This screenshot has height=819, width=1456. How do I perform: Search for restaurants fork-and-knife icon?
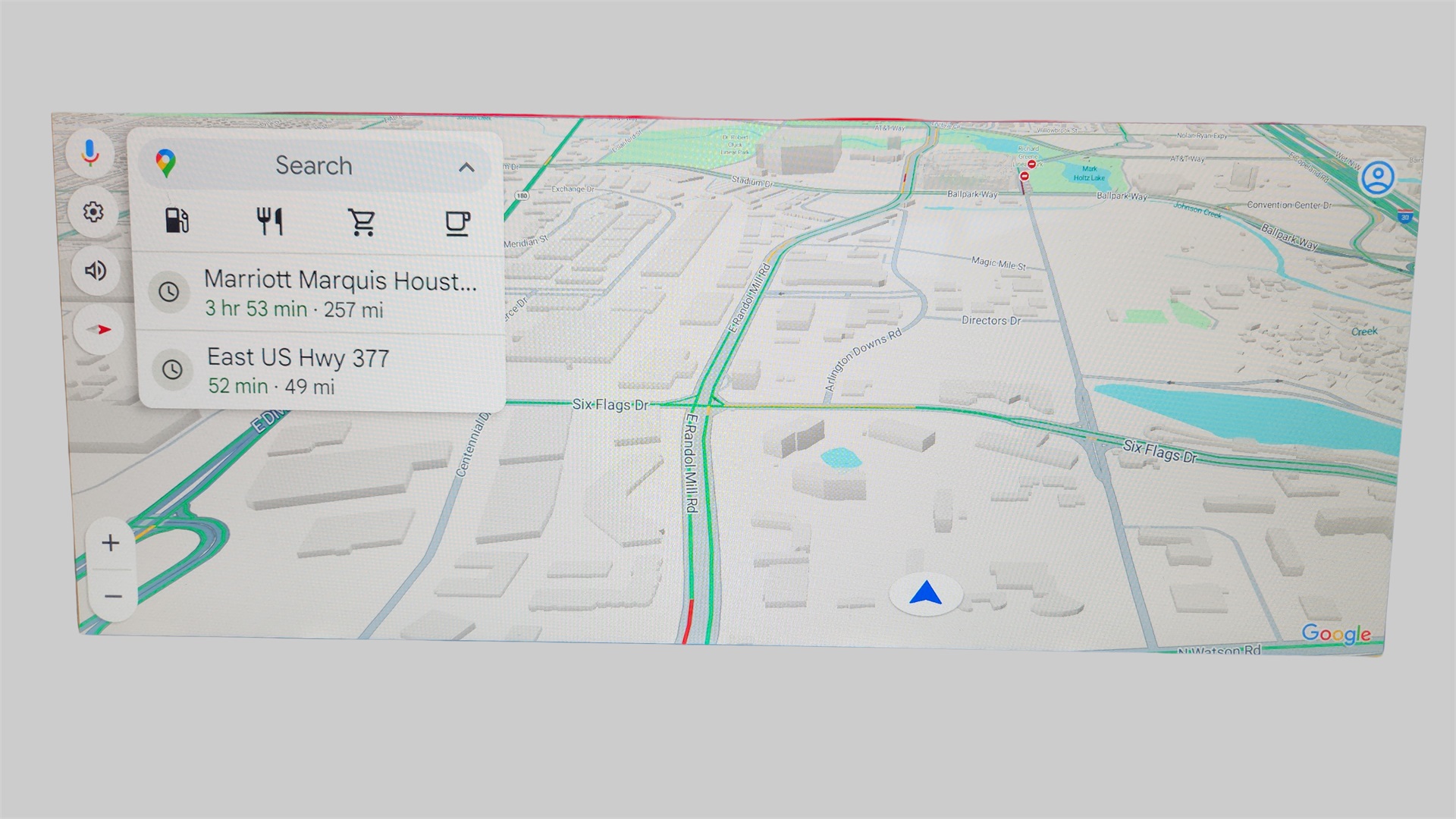click(x=270, y=221)
